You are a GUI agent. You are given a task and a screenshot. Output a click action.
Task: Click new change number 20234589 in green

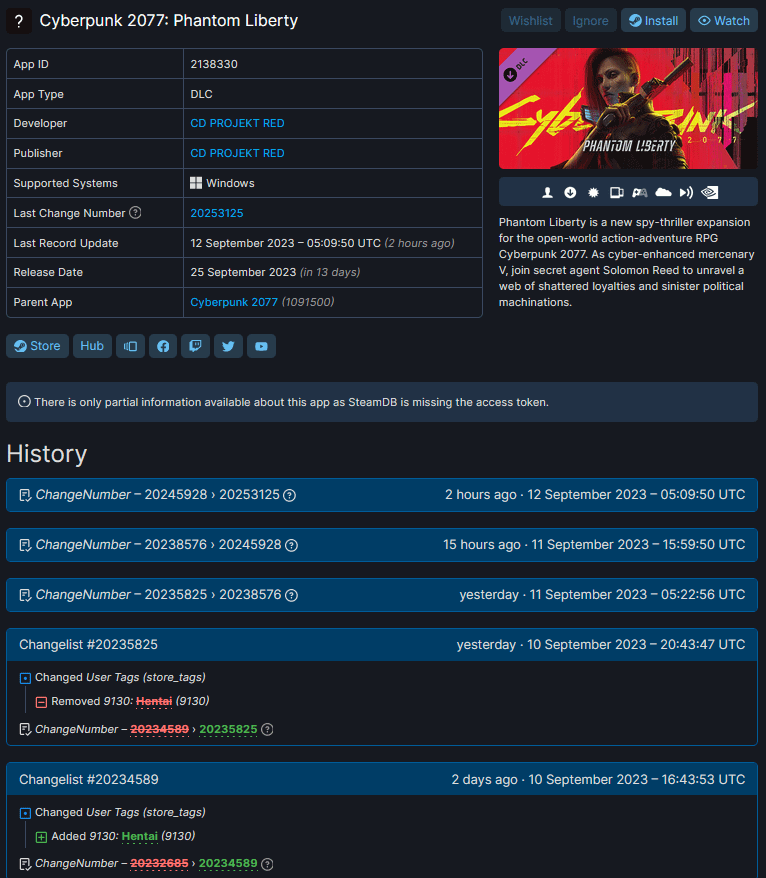228,863
